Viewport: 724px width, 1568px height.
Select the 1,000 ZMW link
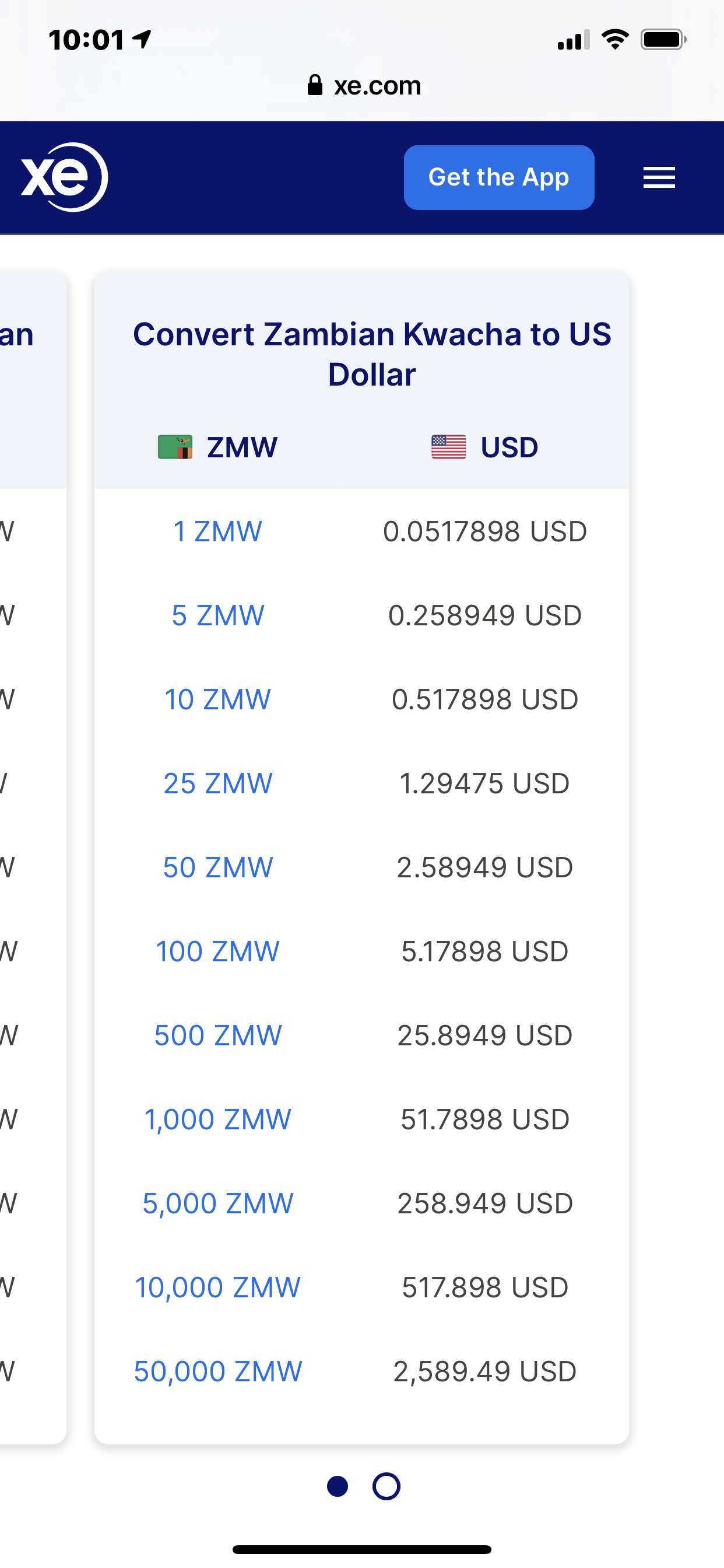pos(217,1119)
